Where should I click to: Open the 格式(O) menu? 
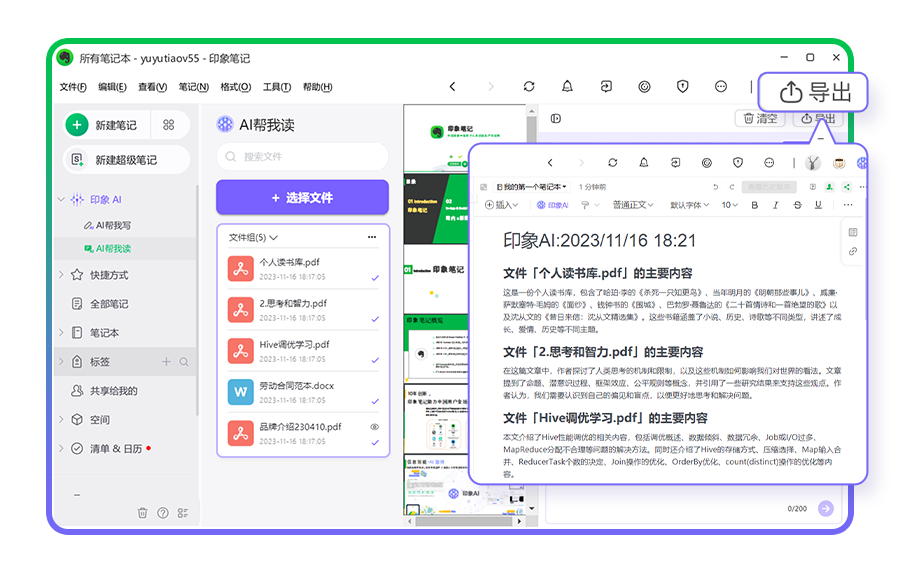[x=235, y=87]
